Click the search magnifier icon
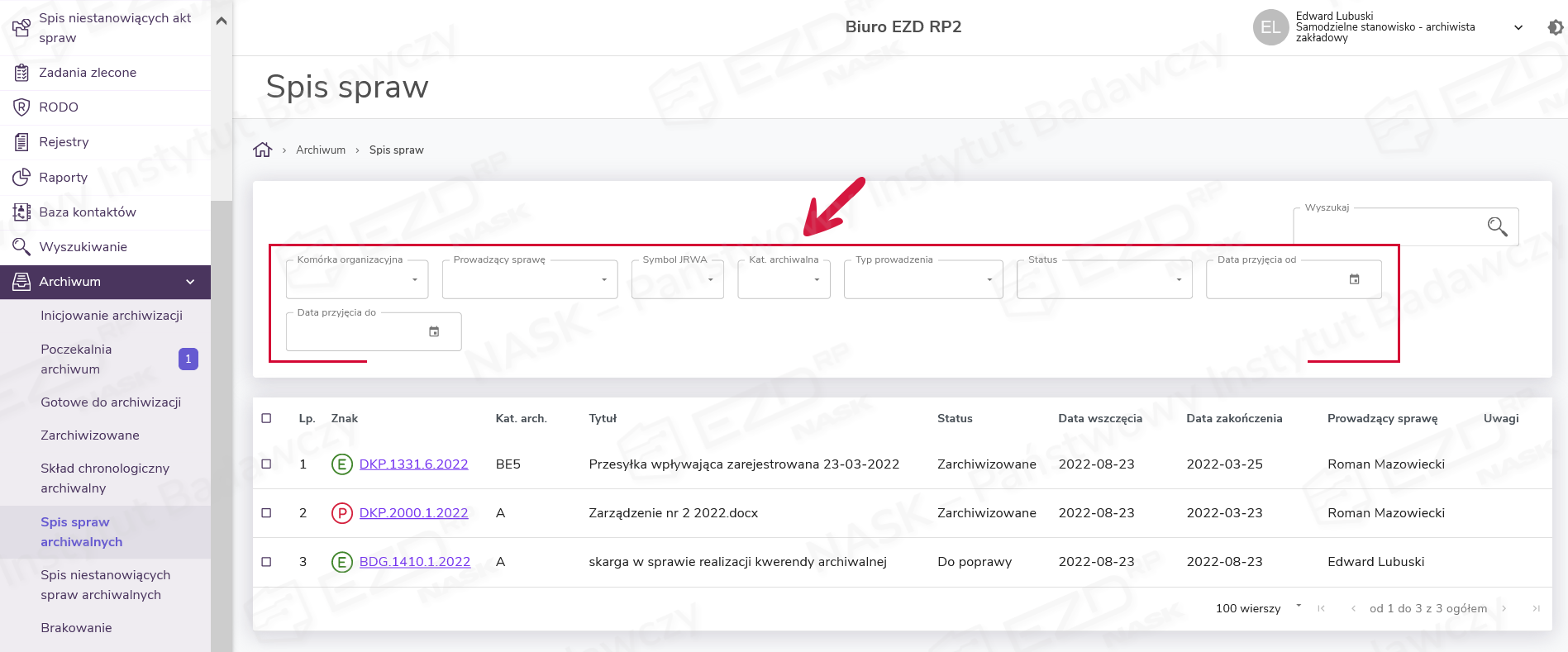This screenshot has width=1568, height=652. pyautogui.click(x=1497, y=226)
